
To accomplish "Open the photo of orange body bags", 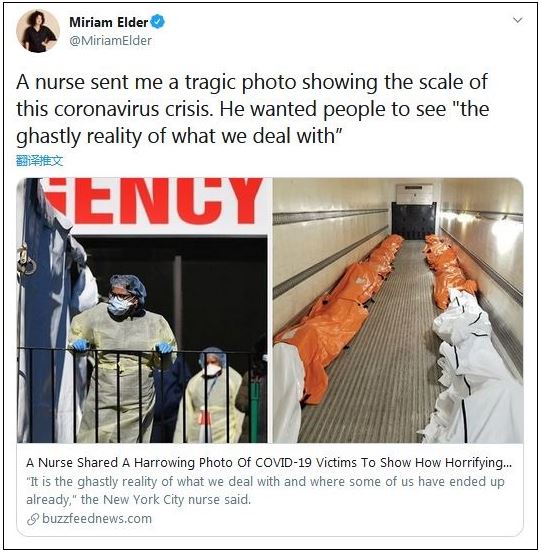I will coord(398,310).
